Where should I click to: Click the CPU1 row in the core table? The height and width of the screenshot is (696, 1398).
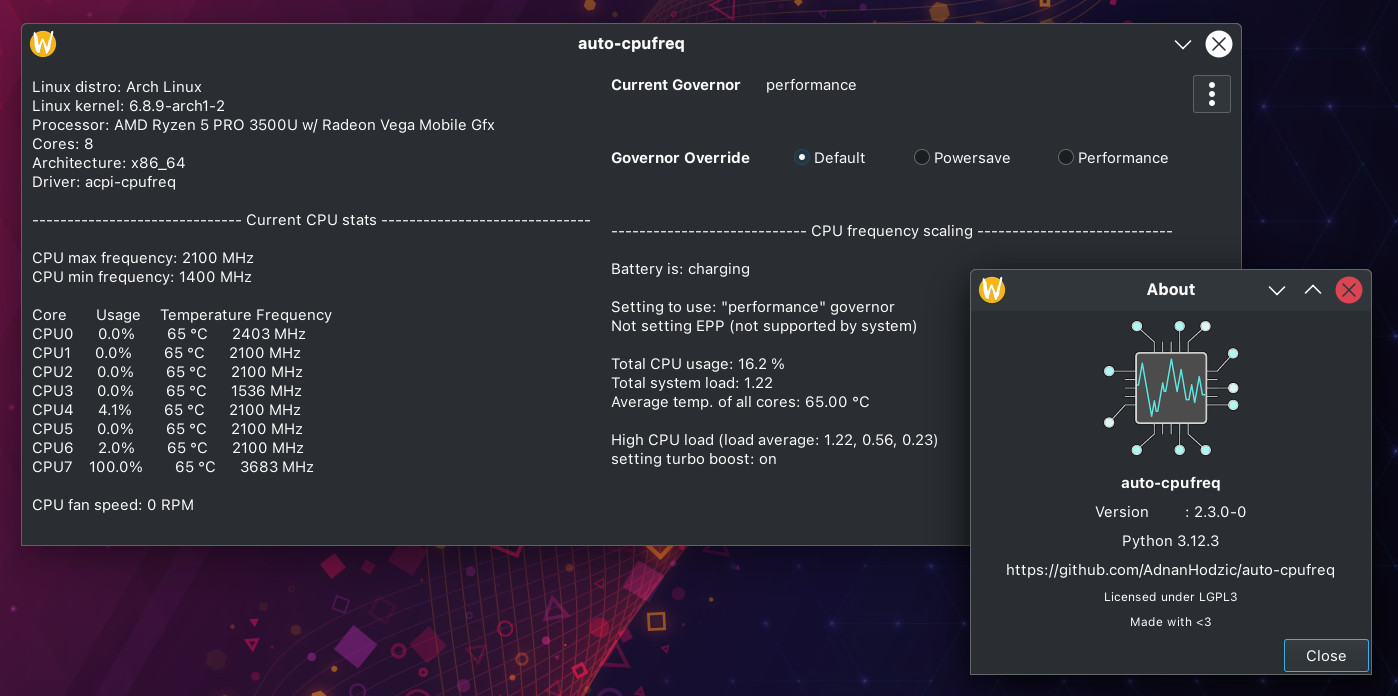point(167,353)
